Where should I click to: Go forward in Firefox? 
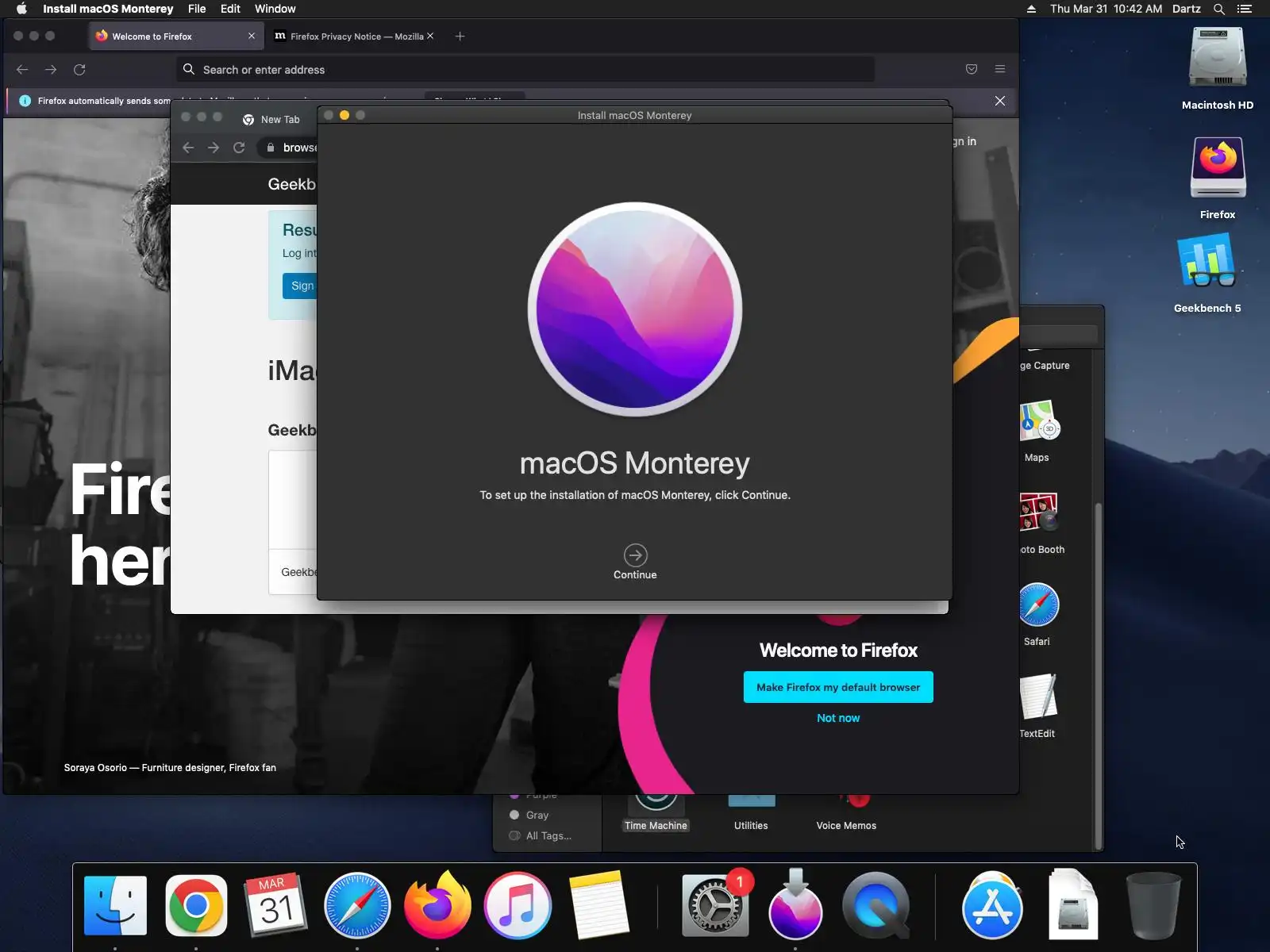51,70
